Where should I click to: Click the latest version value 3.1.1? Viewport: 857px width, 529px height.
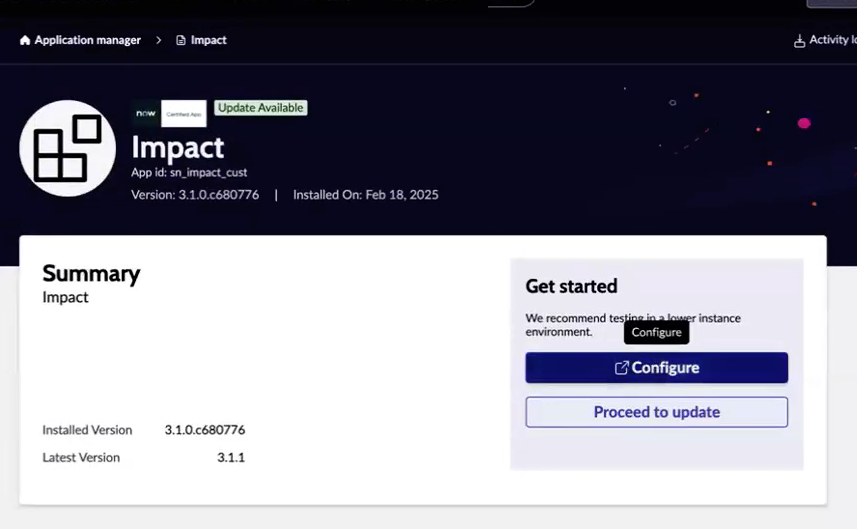click(x=231, y=457)
